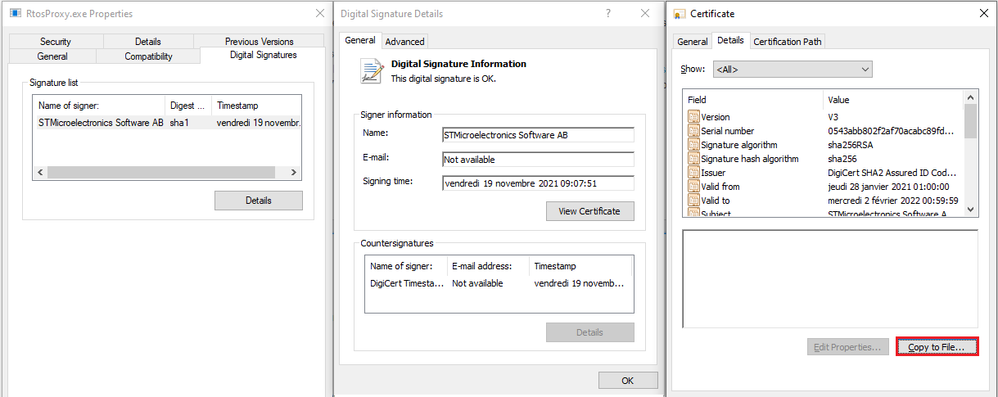
Task: Click left scroll arrow of Signature list
Action: 41,172
